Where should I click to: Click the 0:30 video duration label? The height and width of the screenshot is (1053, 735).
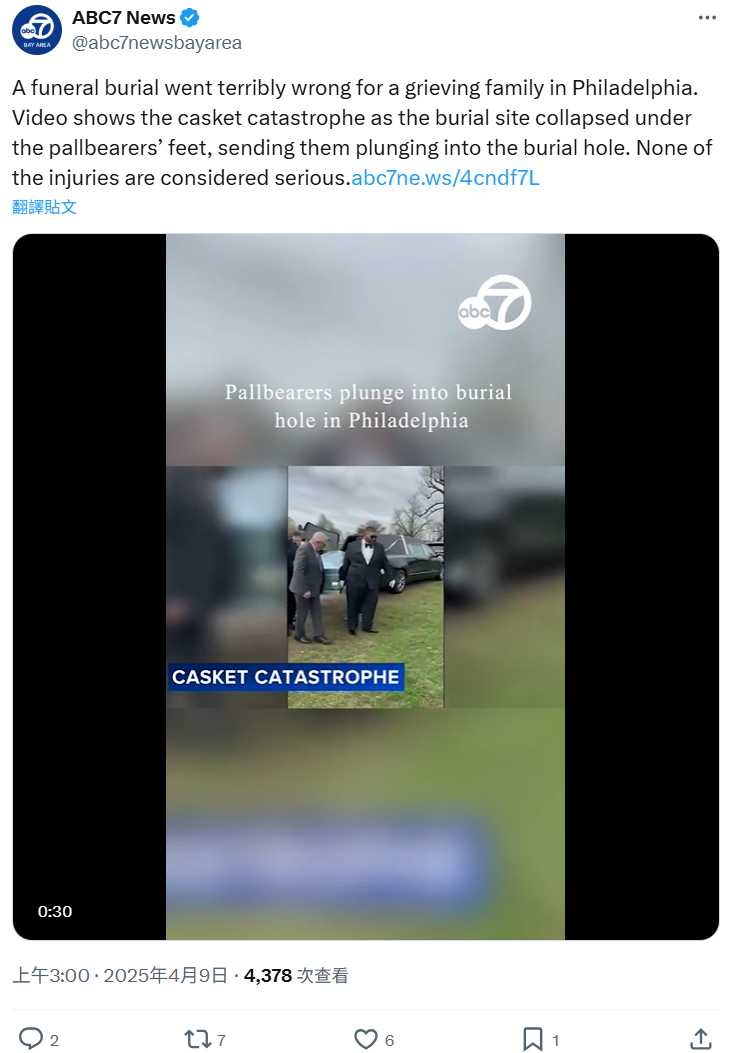pos(54,911)
